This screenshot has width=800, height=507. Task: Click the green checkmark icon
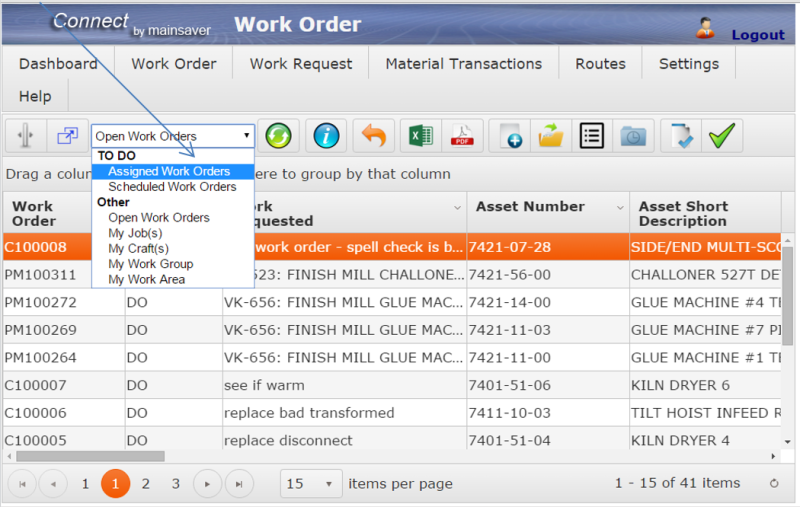pyautogui.click(x=722, y=136)
